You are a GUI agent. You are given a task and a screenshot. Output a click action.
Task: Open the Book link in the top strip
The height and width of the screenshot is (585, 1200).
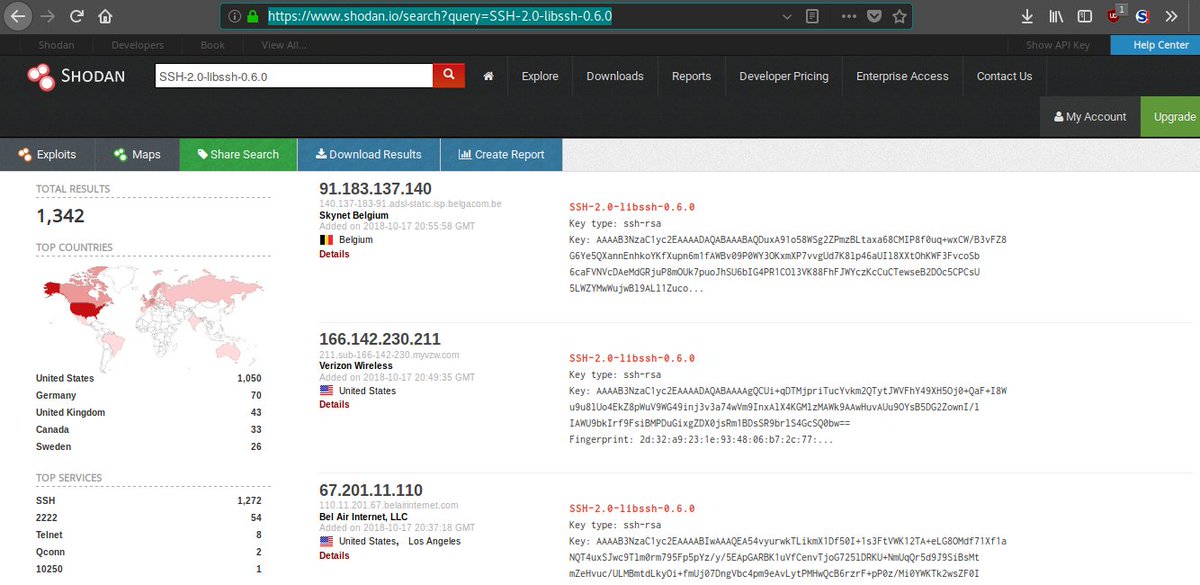[212, 45]
